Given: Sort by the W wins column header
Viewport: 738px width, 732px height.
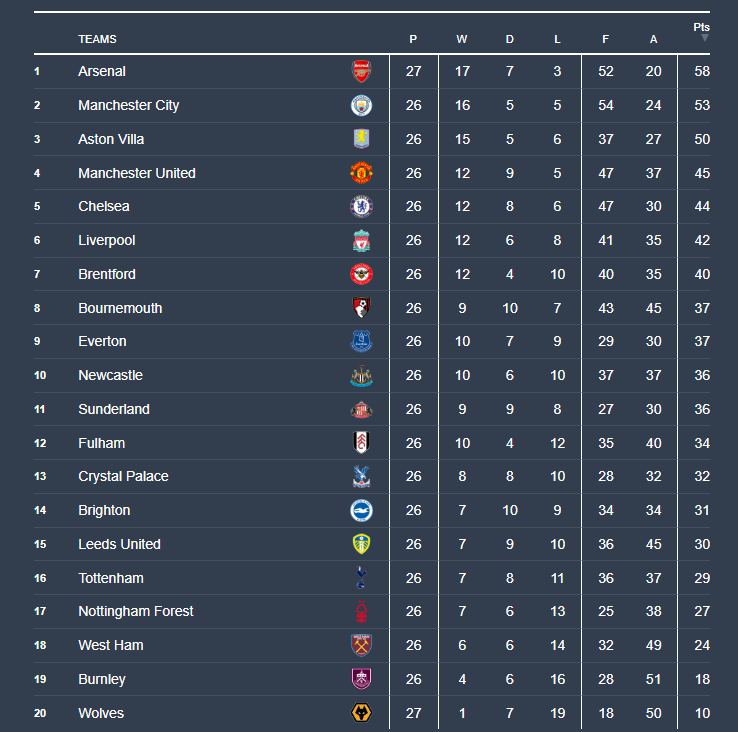Looking at the screenshot, I should [462, 39].
